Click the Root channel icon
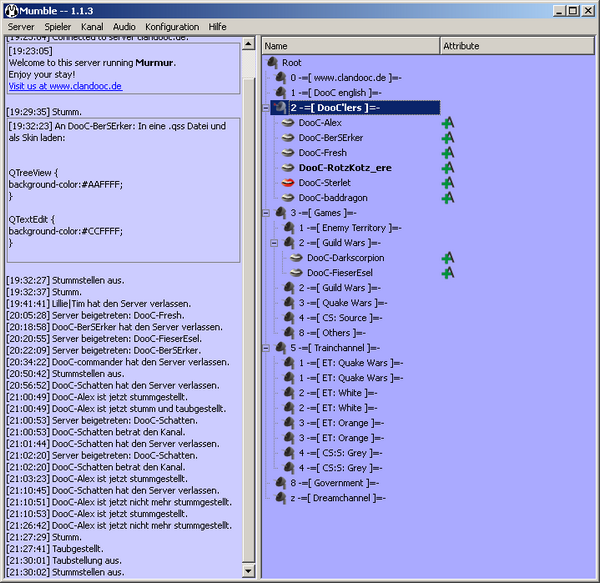 272,63
